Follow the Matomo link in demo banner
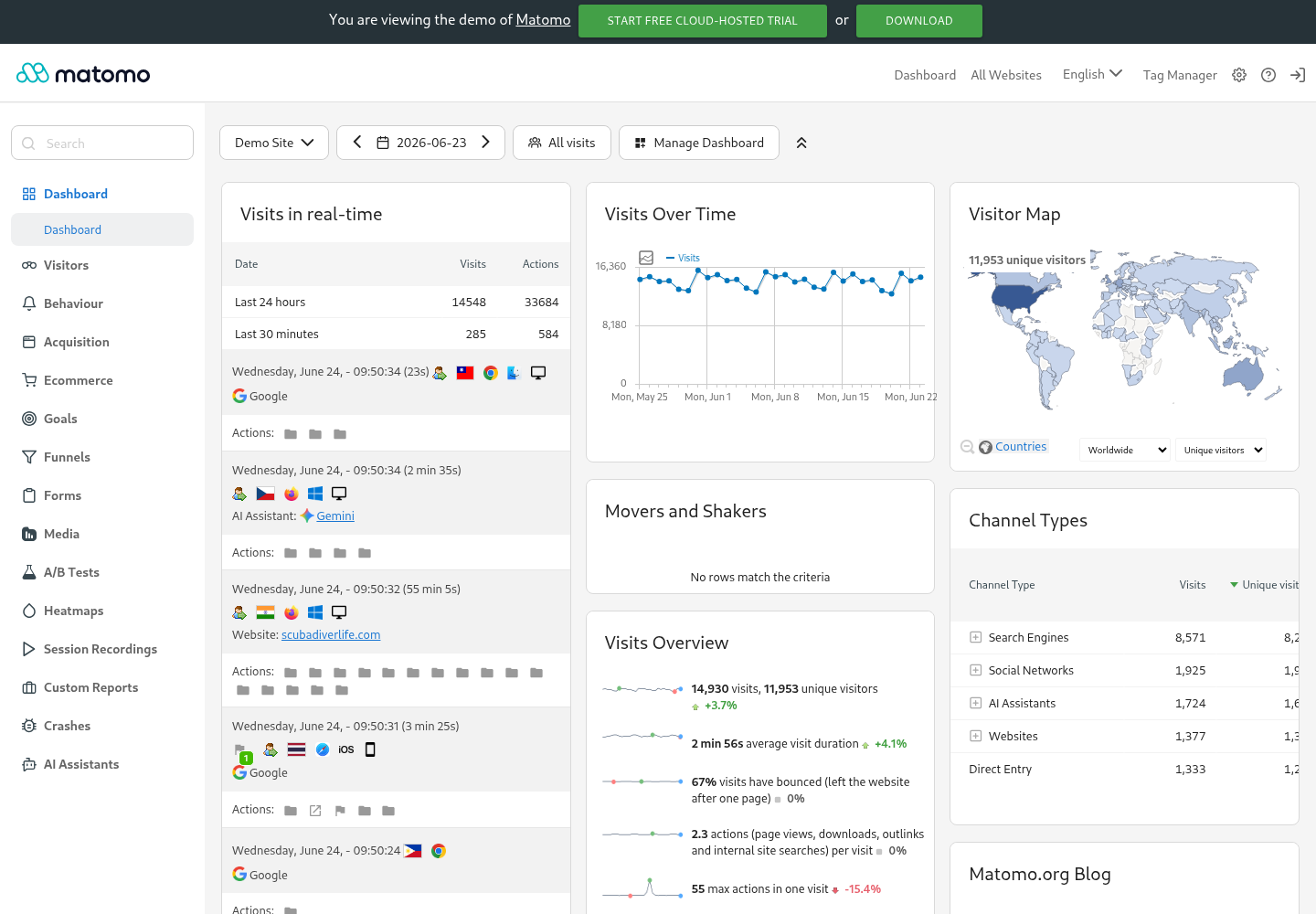 coord(543,19)
